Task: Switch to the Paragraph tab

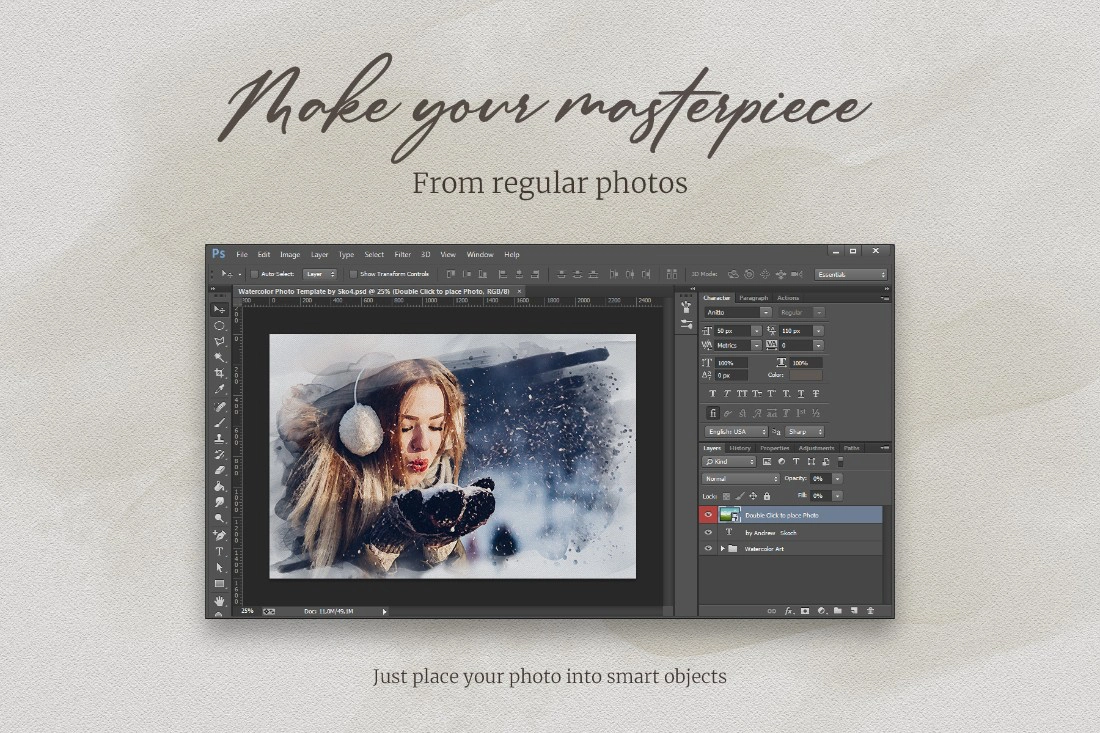Action: tap(753, 297)
